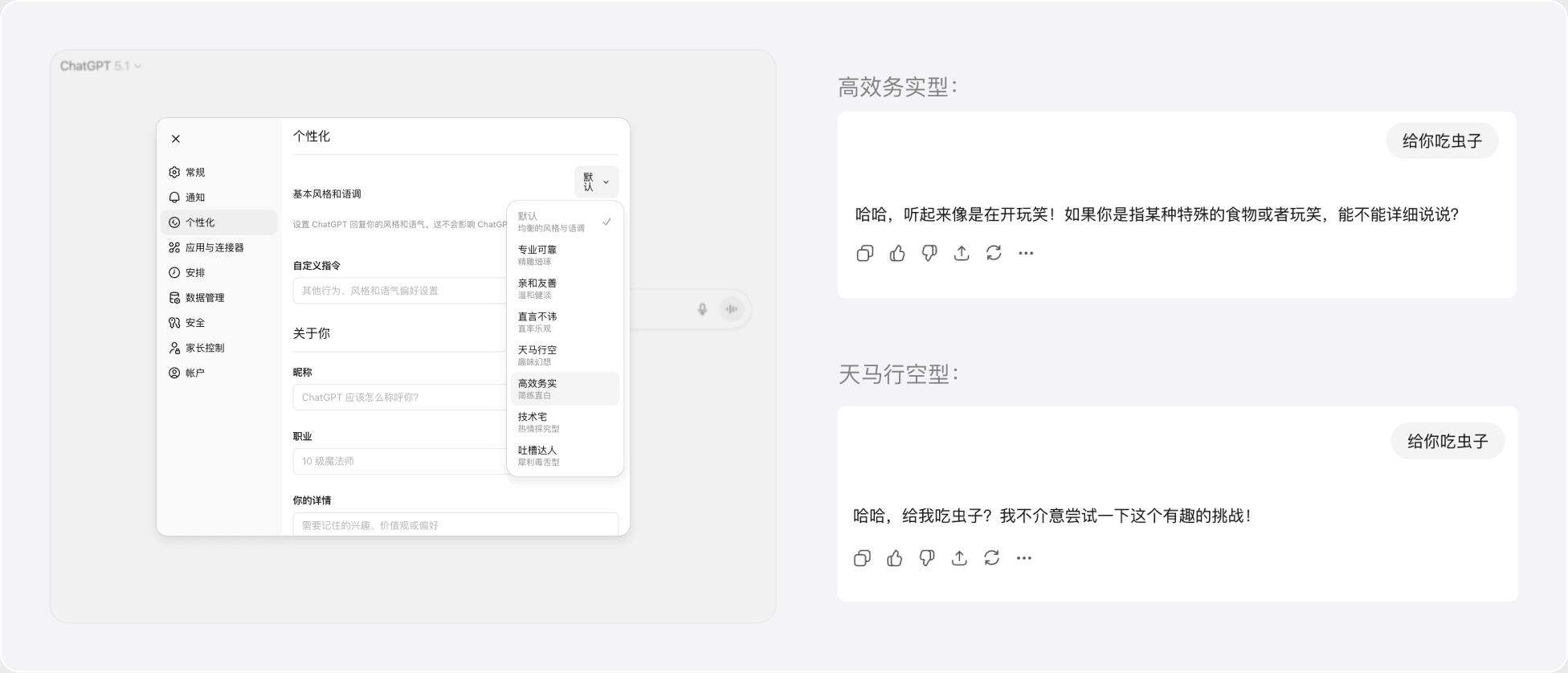Choose the 直言不讳 style option
1568x673 pixels.
565,322
